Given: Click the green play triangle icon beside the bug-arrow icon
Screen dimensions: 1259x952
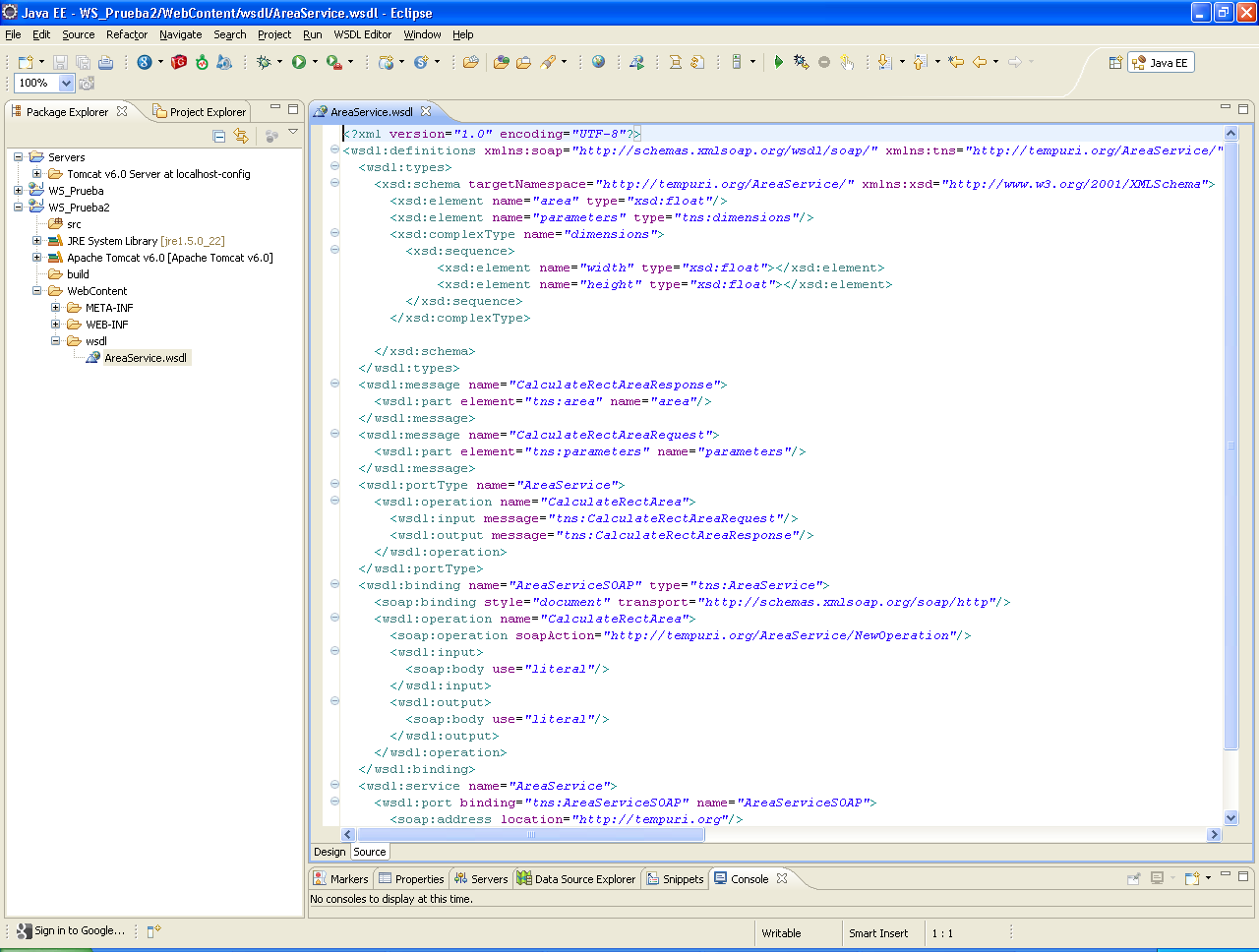Looking at the screenshot, I should click(778, 62).
